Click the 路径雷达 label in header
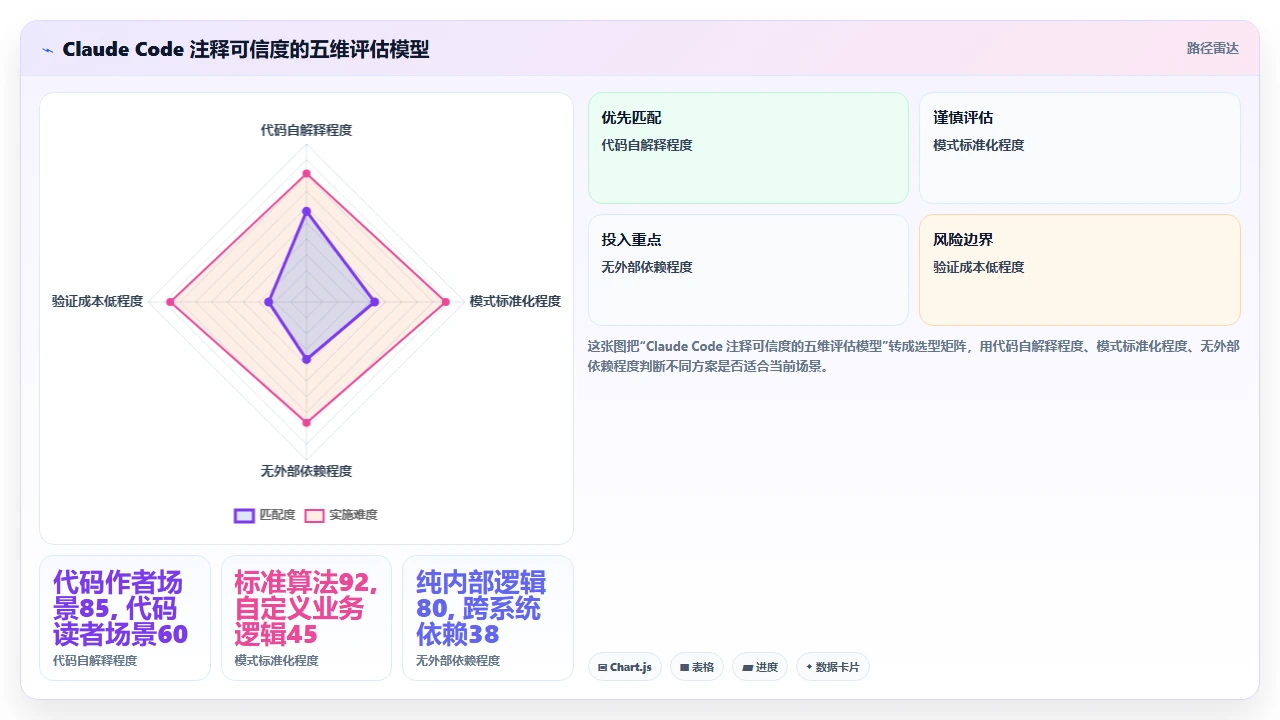Screen dimensions: 1280x720 pyautogui.click(x=1213, y=48)
